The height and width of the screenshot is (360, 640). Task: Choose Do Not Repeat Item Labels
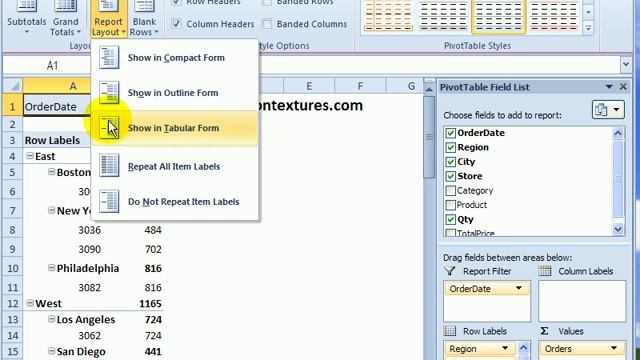click(x=176, y=202)
